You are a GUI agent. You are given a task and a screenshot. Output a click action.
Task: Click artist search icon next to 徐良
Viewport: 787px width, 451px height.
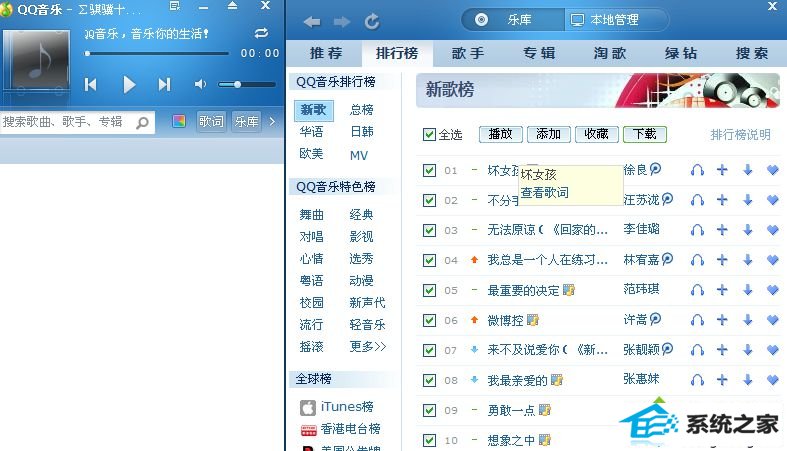pos(655,169)
